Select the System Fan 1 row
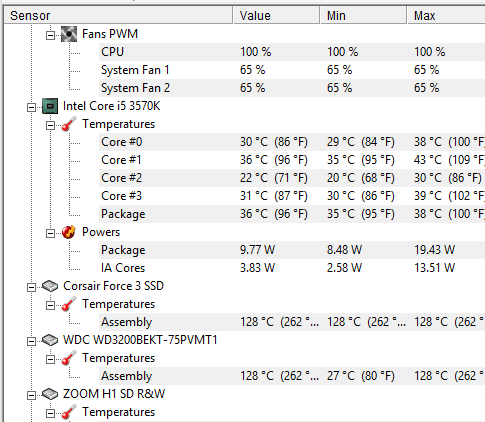The image size is (485, 422). [292, 70]
